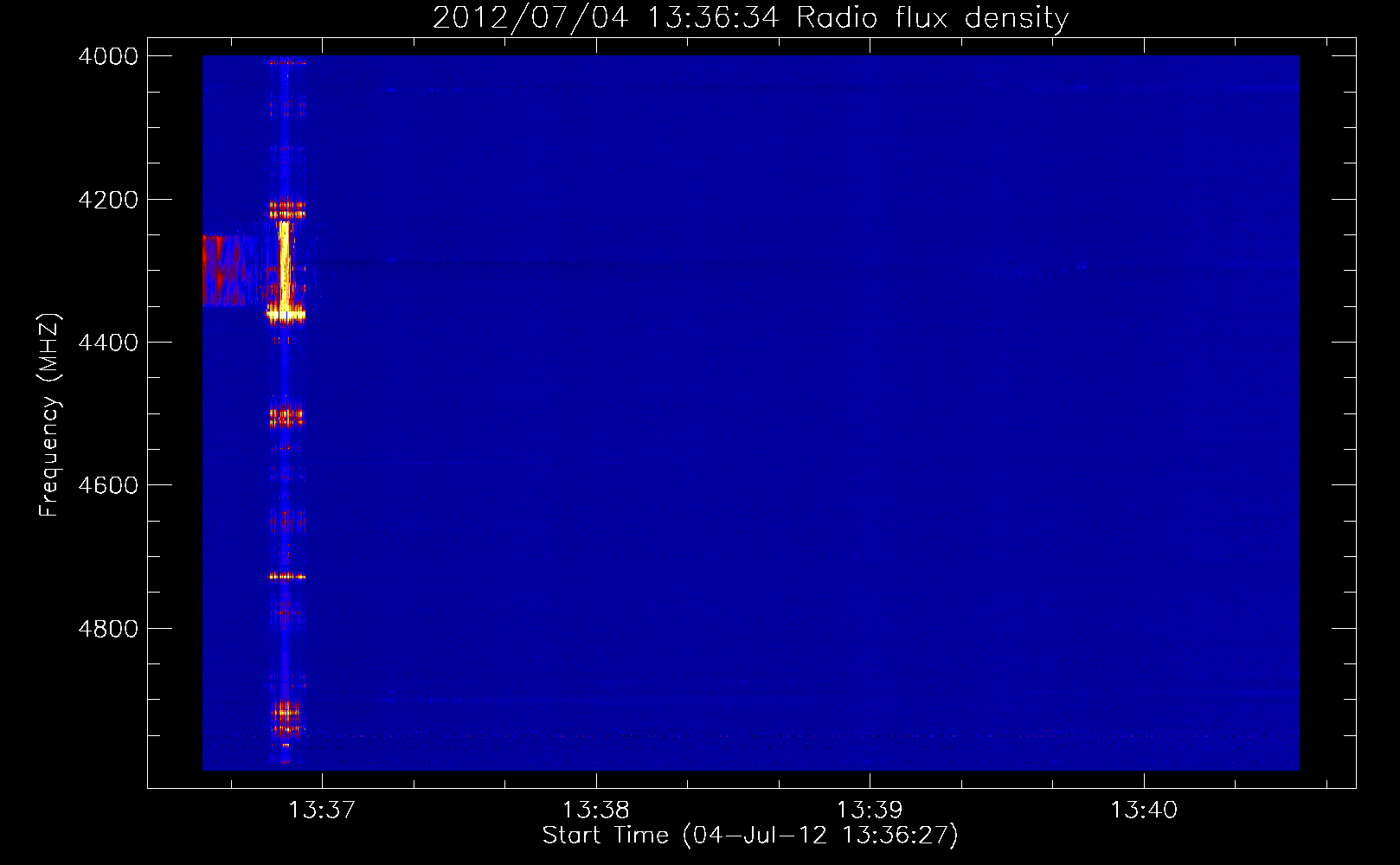Click the bright yellow vertical burst near 4300 MHz
Image resolution: width=1400 pixels, height=865 pixels.
click(284, 268)
